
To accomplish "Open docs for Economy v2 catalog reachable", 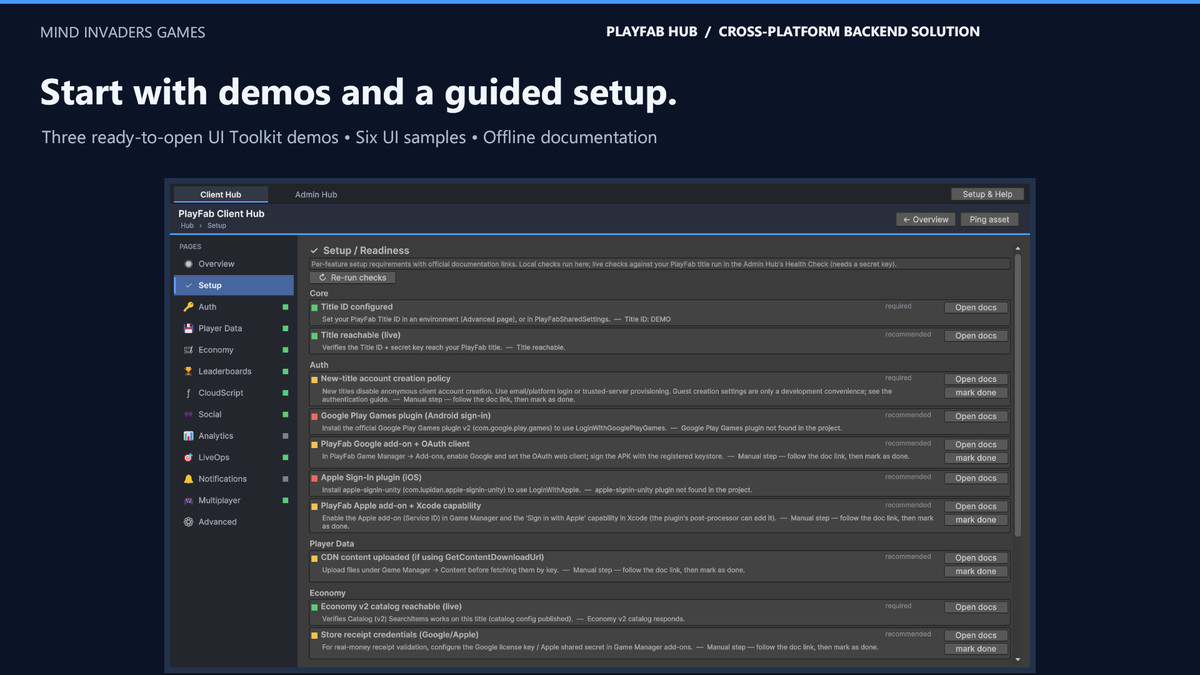I will (x=976, y=607).
